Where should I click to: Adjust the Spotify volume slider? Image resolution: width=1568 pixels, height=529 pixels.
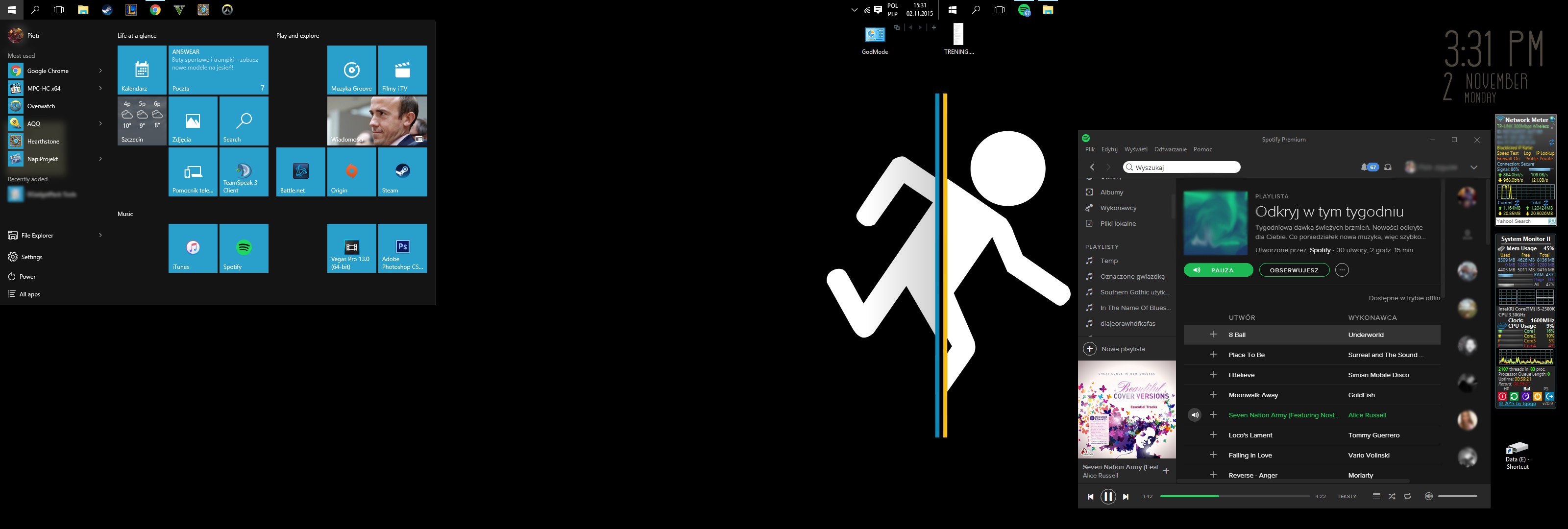(1457, 496)
